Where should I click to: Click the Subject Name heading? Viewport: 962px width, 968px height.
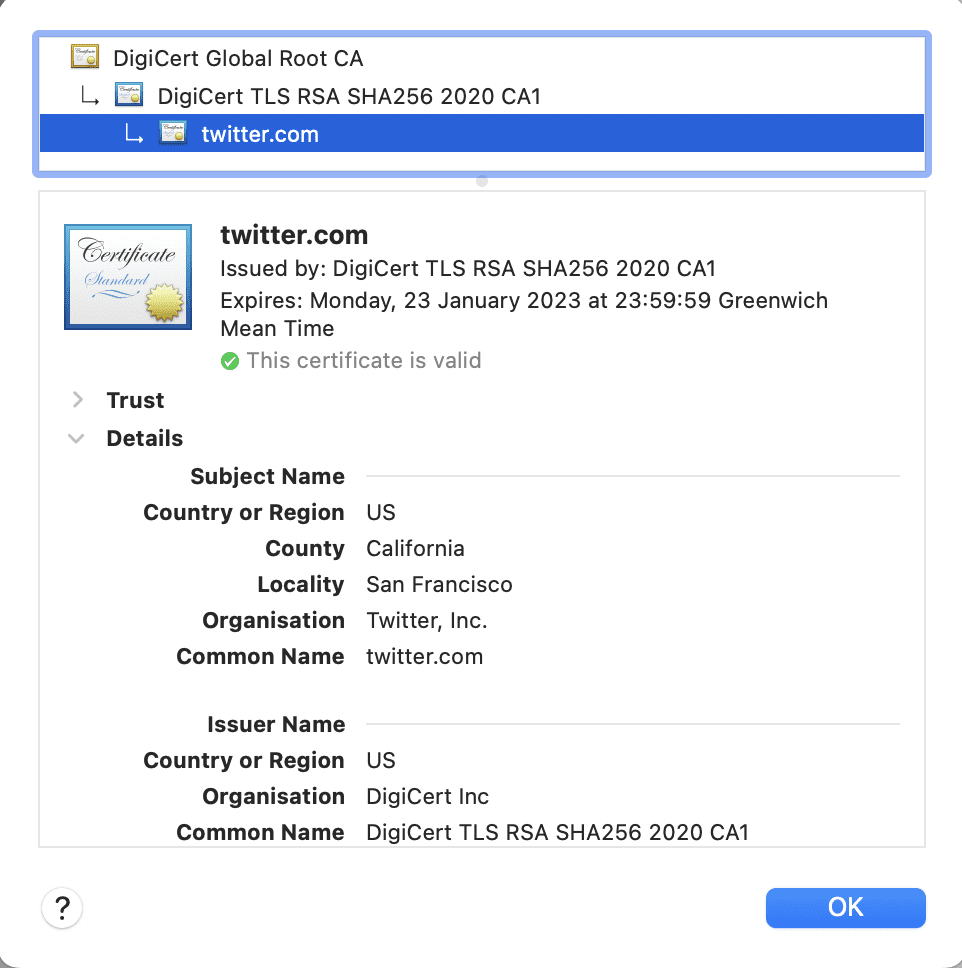pos(267,476)
